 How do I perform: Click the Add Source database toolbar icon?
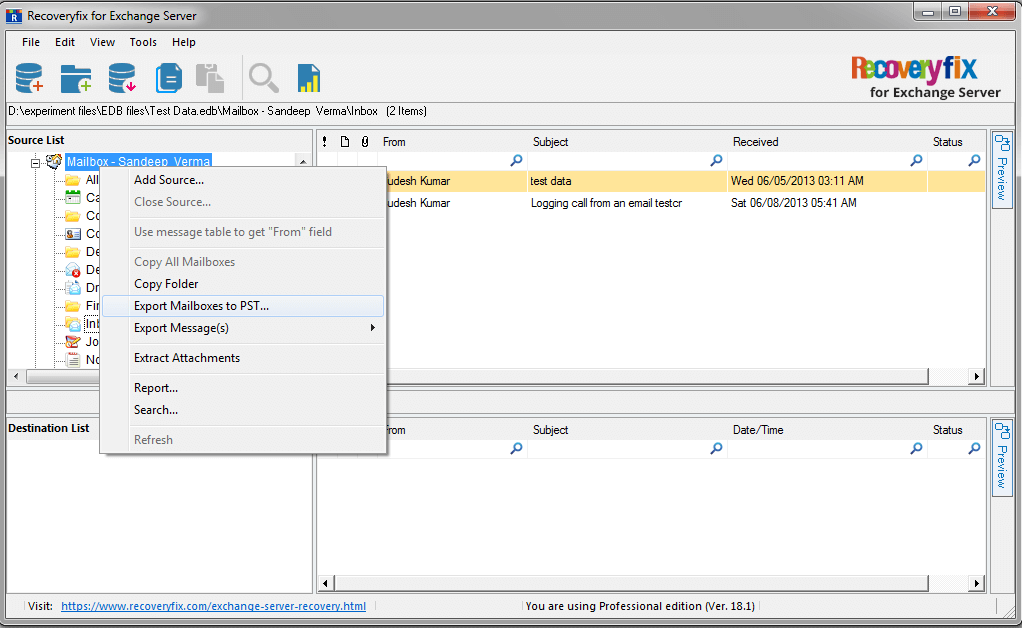[29, 78]
